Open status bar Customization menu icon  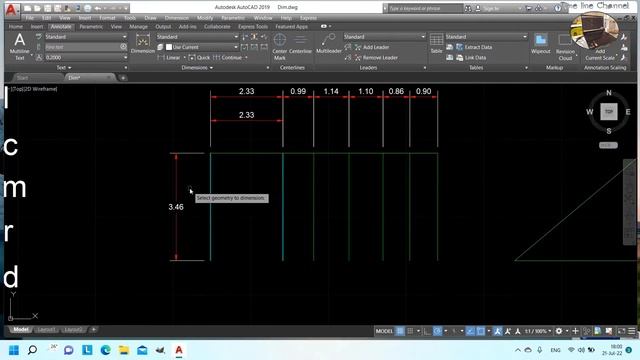[631, 331]
